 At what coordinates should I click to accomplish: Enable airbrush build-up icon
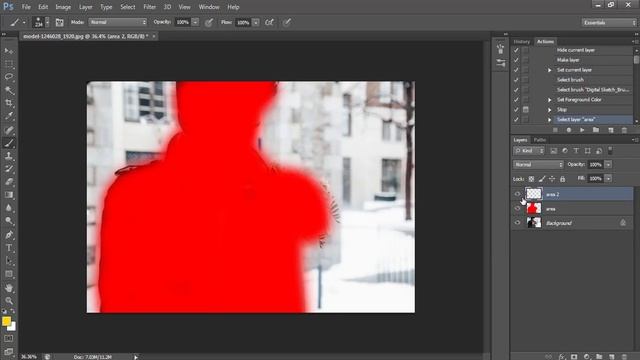(x=269, y=22)
